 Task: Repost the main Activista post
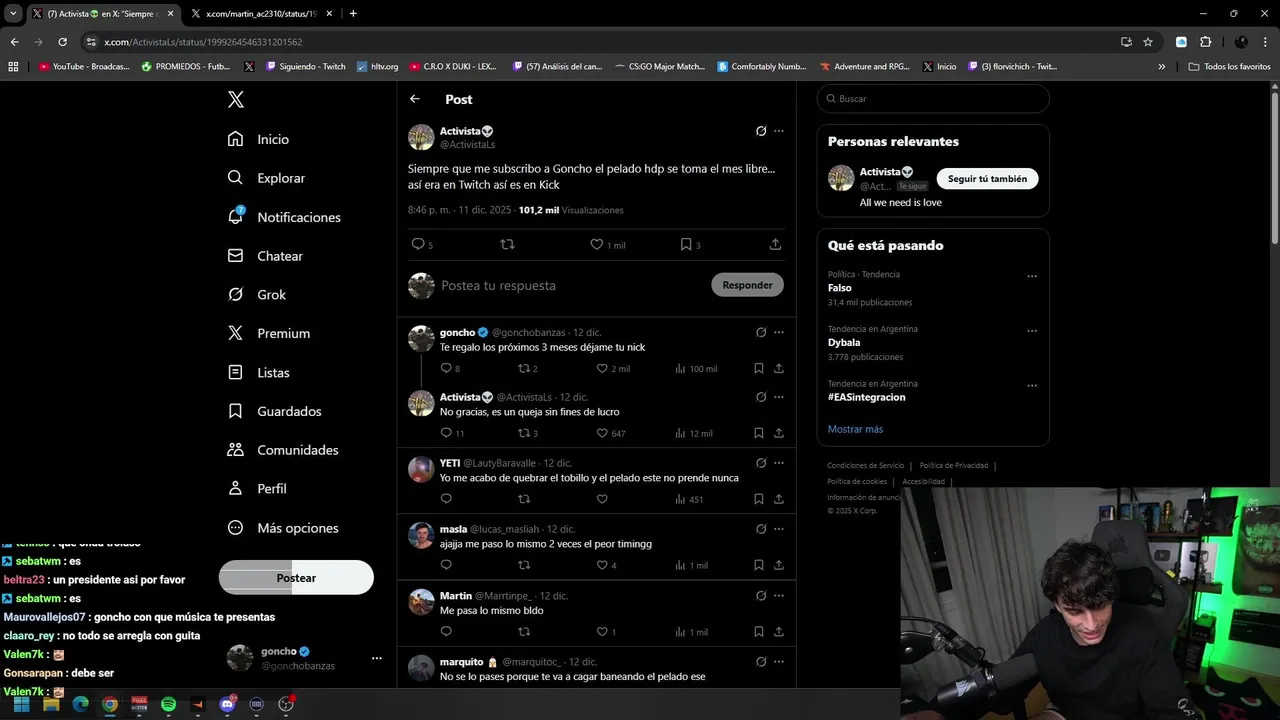507,244
